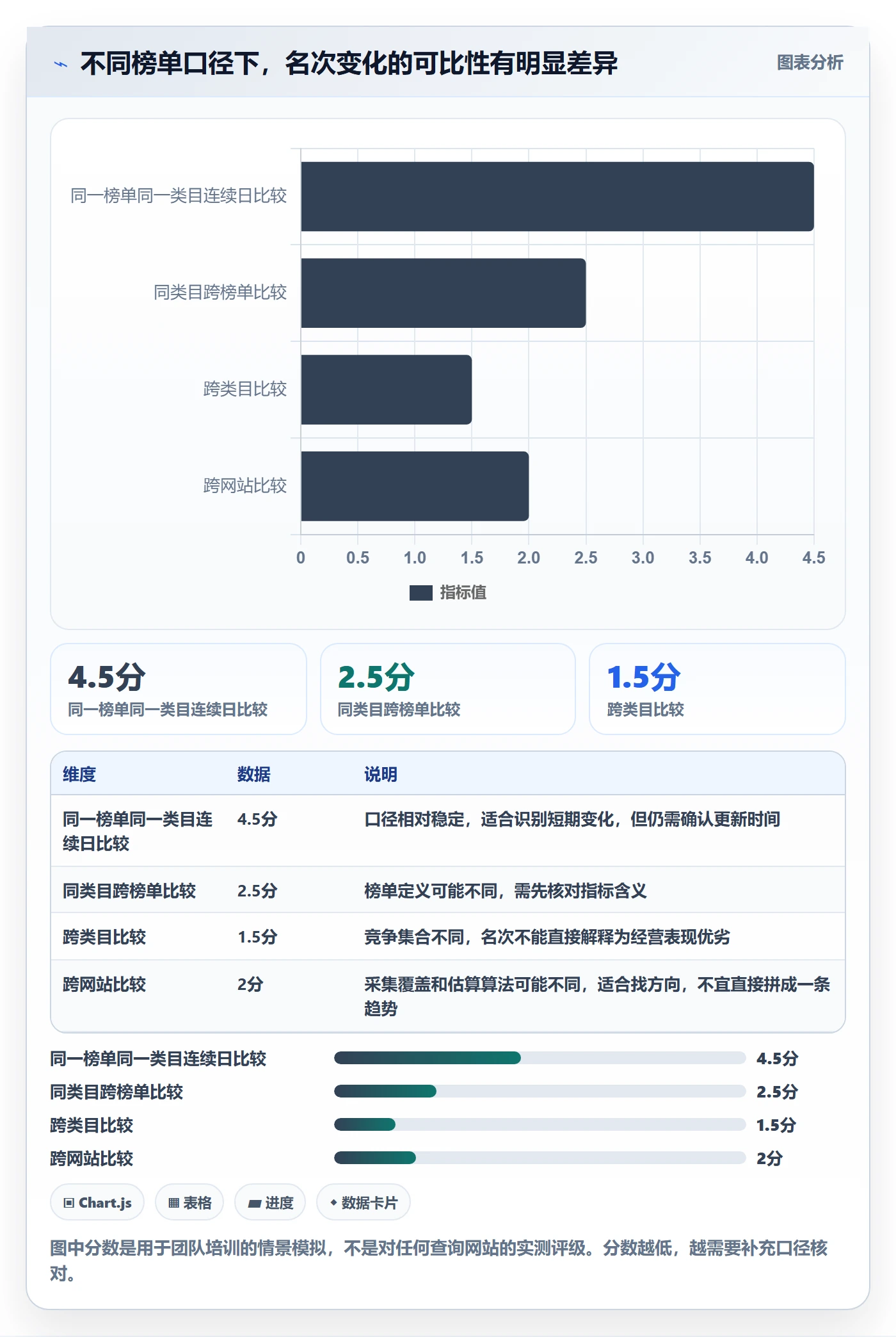
Task: Click table cell 同一榜单同一类目连续日比较
Action: tap(138, 831)
